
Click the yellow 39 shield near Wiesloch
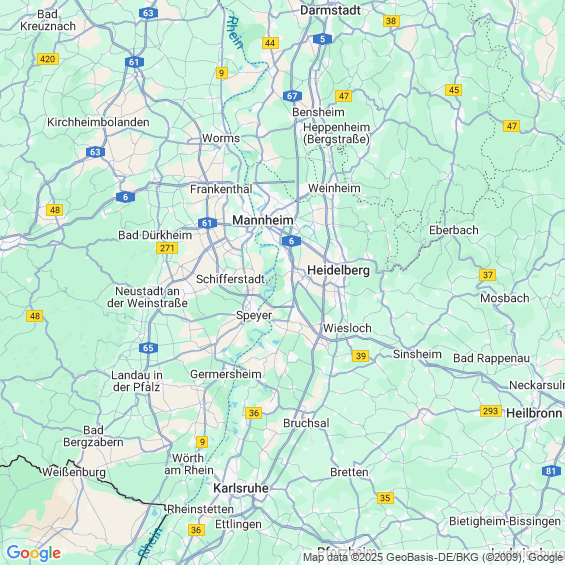(x=361, y=356)
